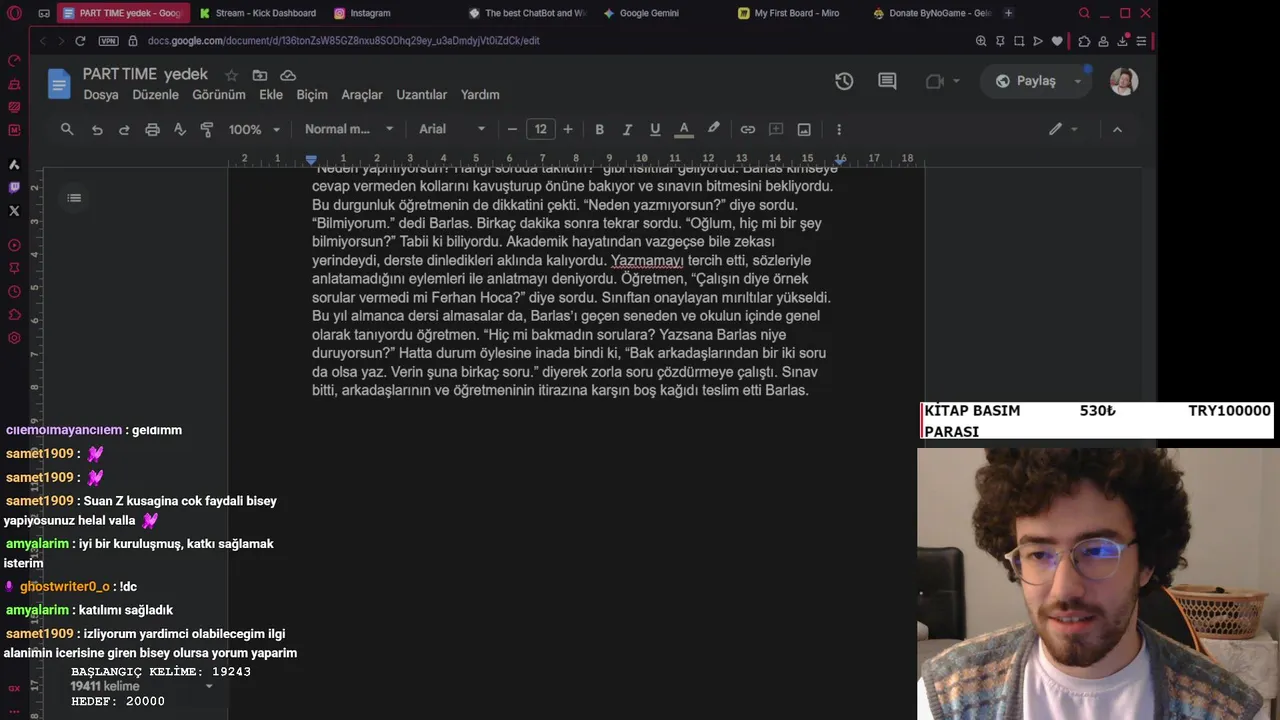Insert an image from the toolbar
This screenshot has width=1280, height=720.
[x=804, y=129]
